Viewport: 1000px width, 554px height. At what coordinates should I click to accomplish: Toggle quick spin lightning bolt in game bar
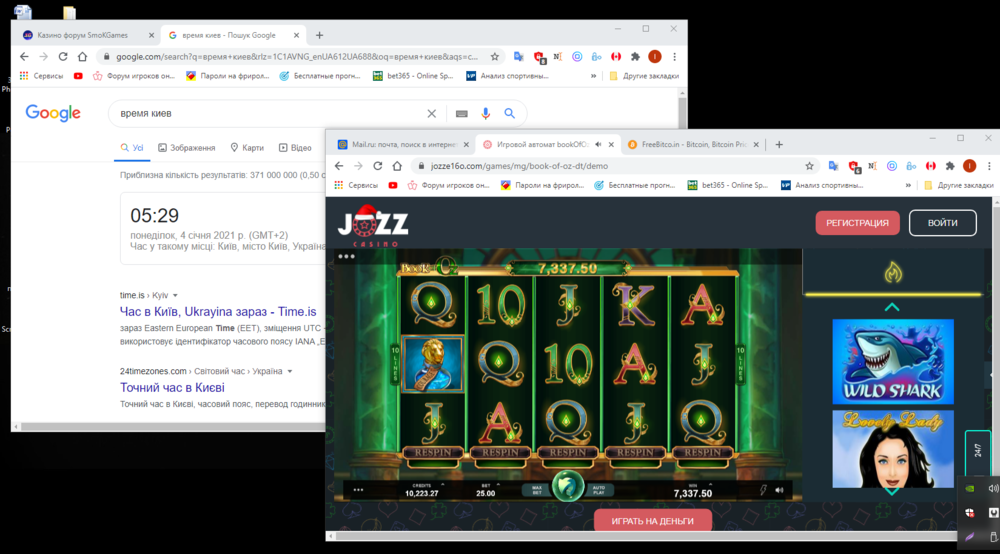coord(763,490)
